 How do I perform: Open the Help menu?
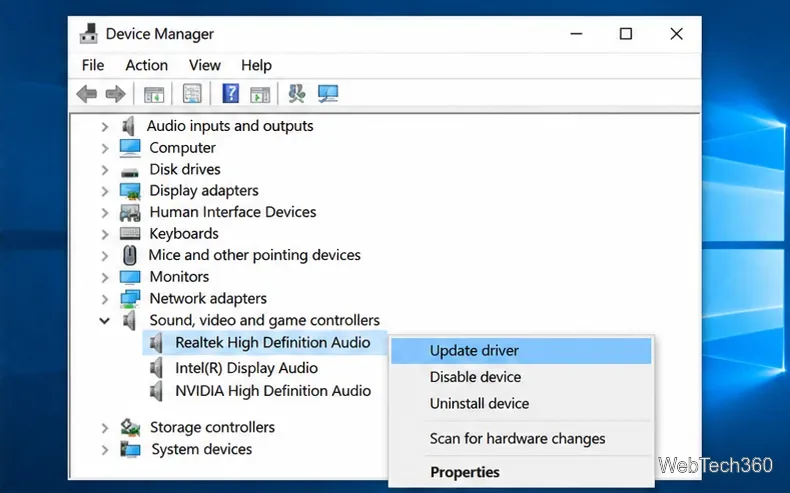point(256,65)
